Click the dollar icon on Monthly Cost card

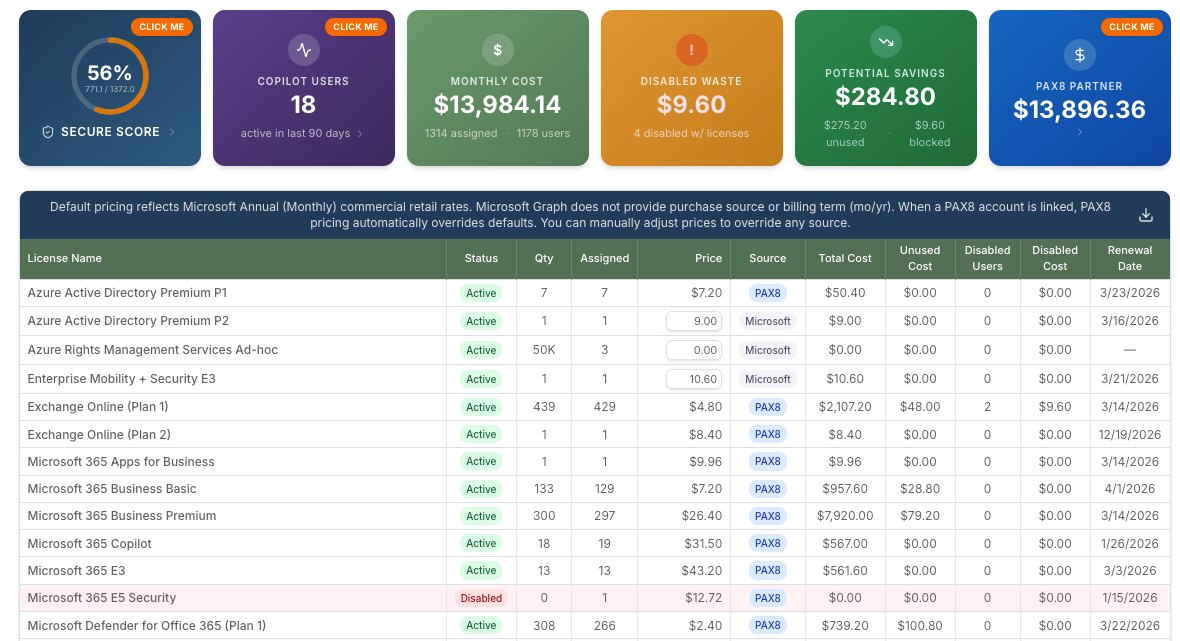pyautogui.click(x=497, y=50)
